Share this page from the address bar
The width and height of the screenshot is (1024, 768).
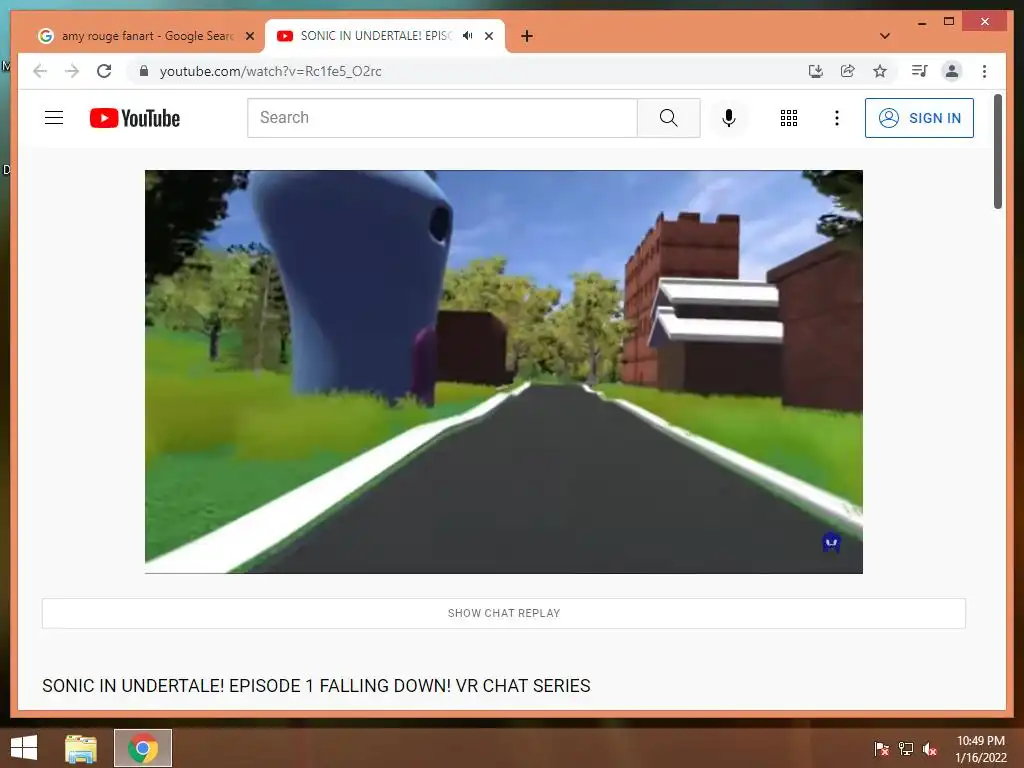[x=848, y=71]
